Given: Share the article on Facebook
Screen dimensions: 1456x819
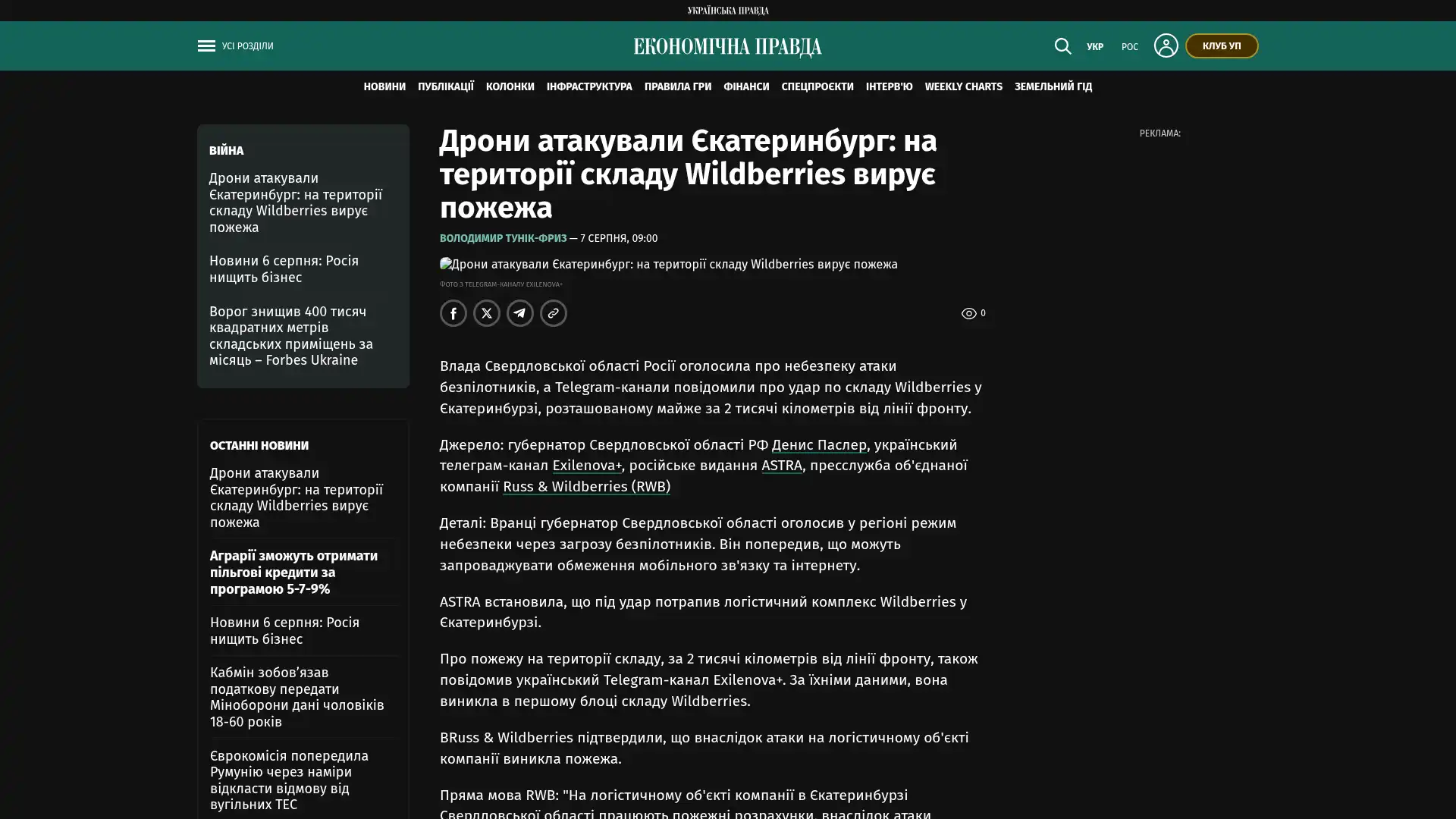Looking at the screenshot, I should pyautogui.click(x=453, y=313).
